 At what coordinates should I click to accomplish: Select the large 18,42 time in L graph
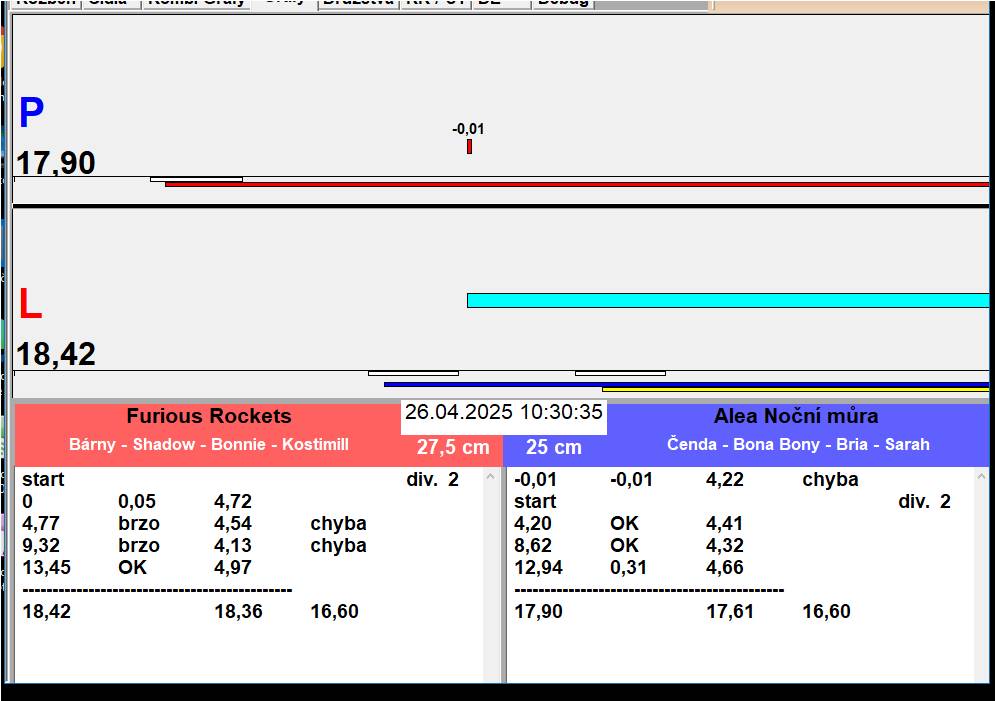(56, 354)
